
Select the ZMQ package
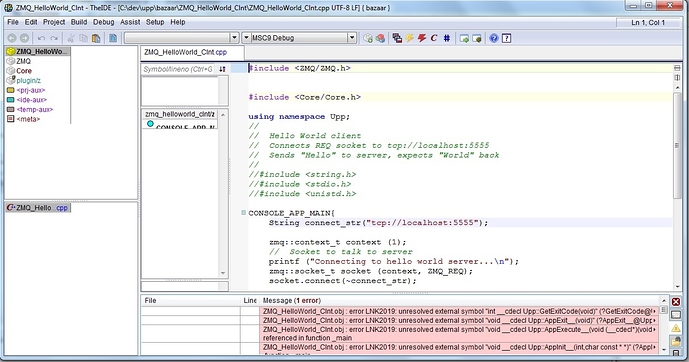[38, 61]
